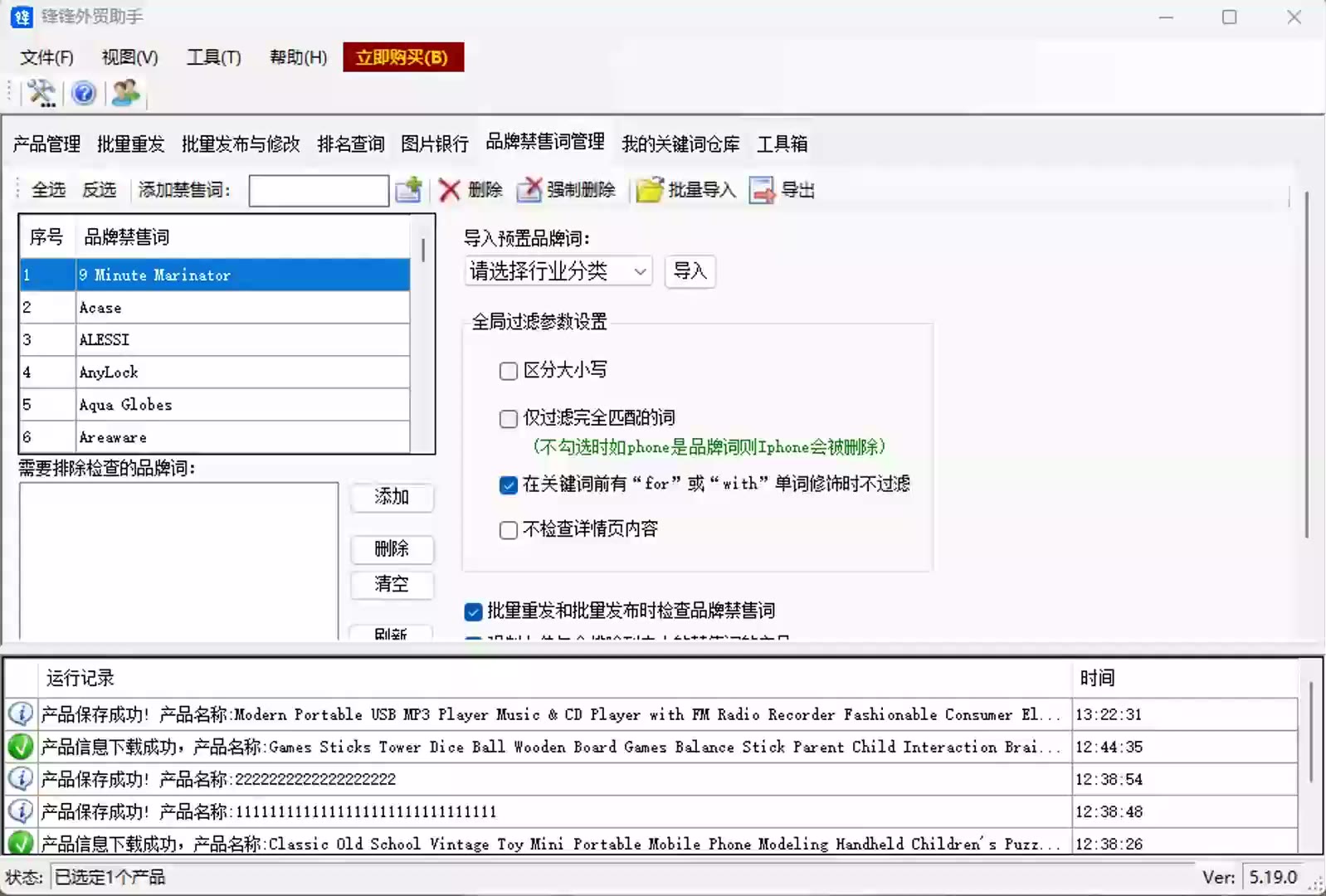Click green check icon of 12:38:26 log
The image size is (1326, 896).
point(21,843)
